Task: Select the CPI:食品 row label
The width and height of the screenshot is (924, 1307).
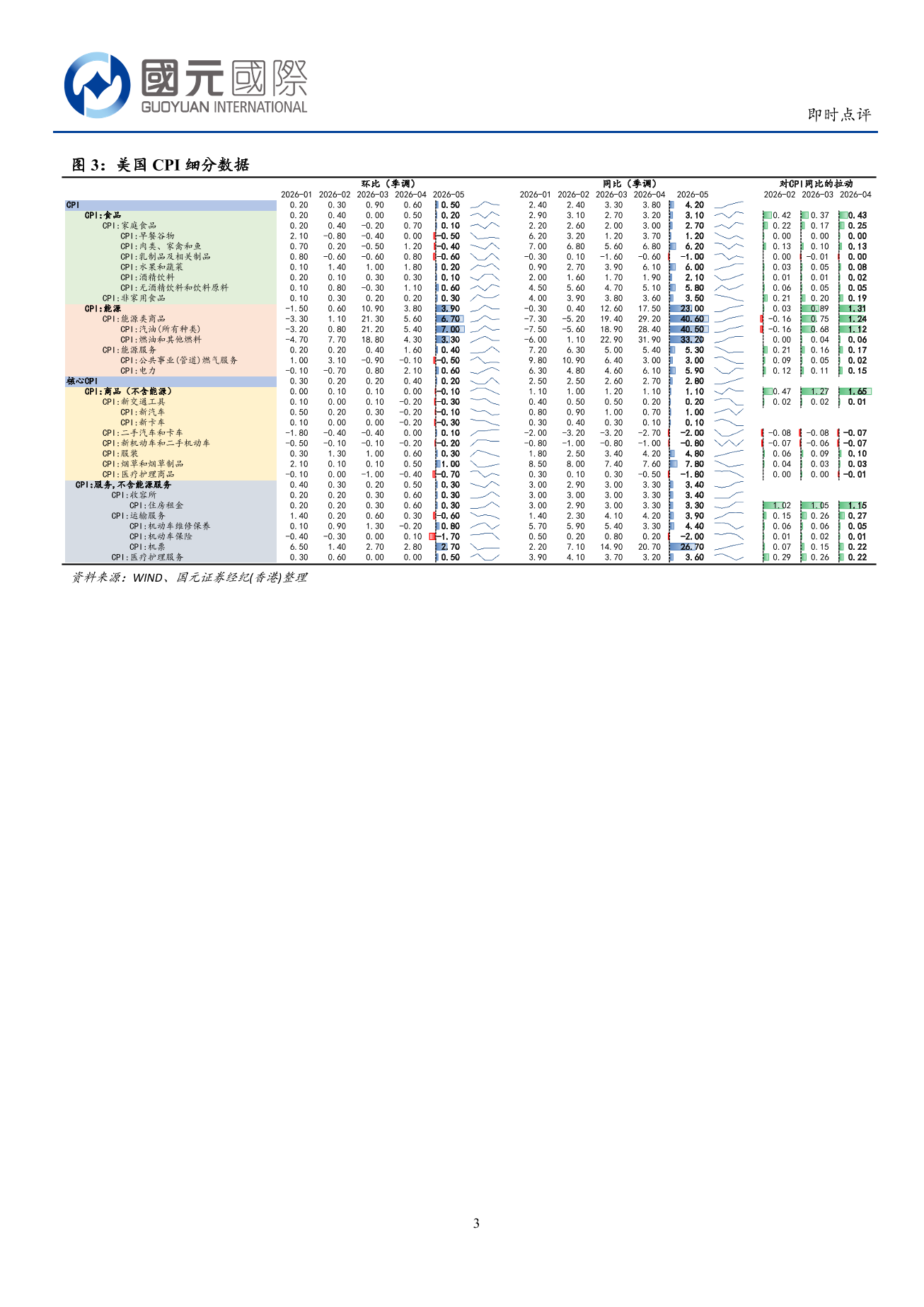Action: click(x=103, y=215)
